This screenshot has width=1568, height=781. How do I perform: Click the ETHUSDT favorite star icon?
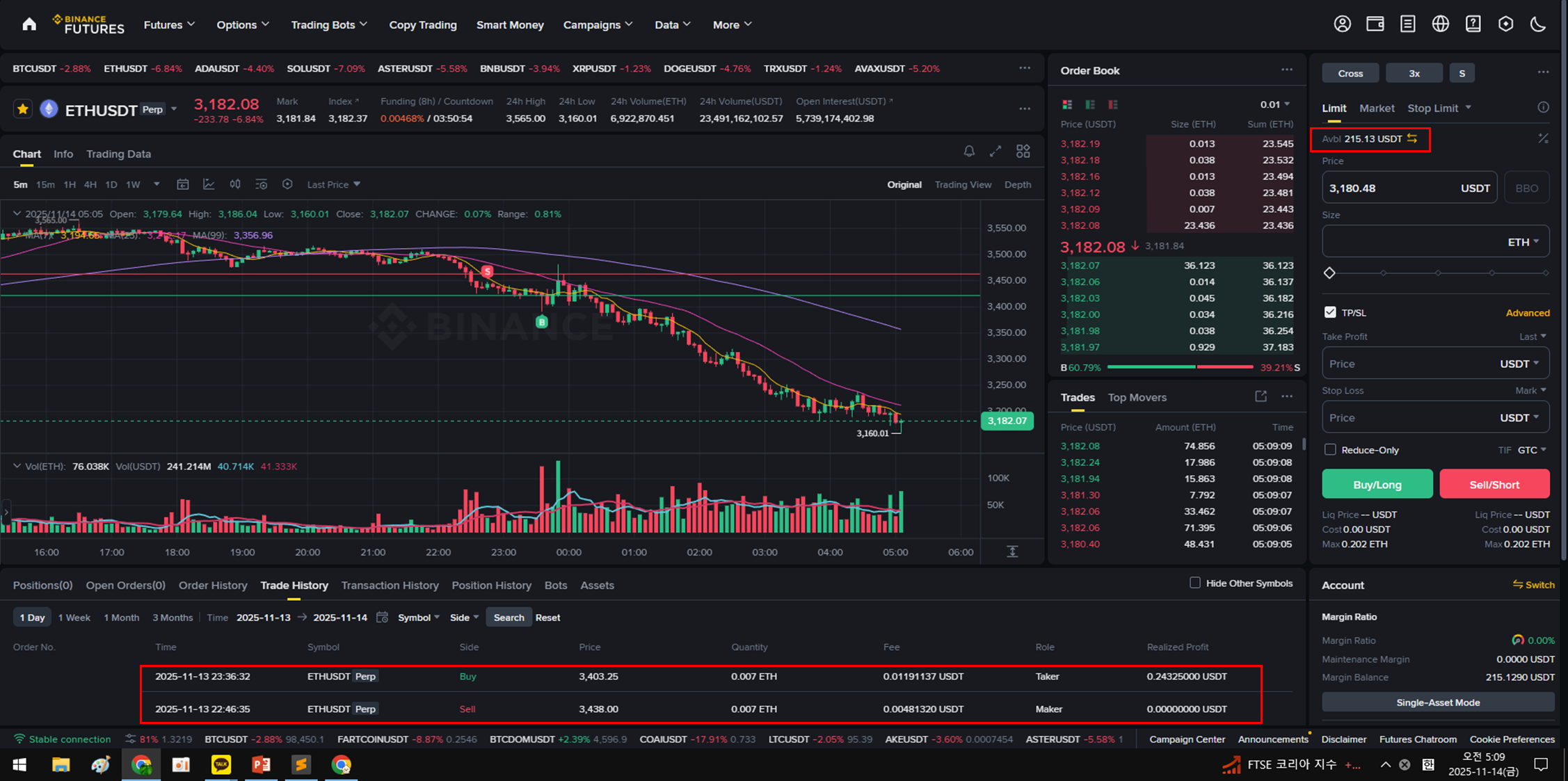point(23,109)
